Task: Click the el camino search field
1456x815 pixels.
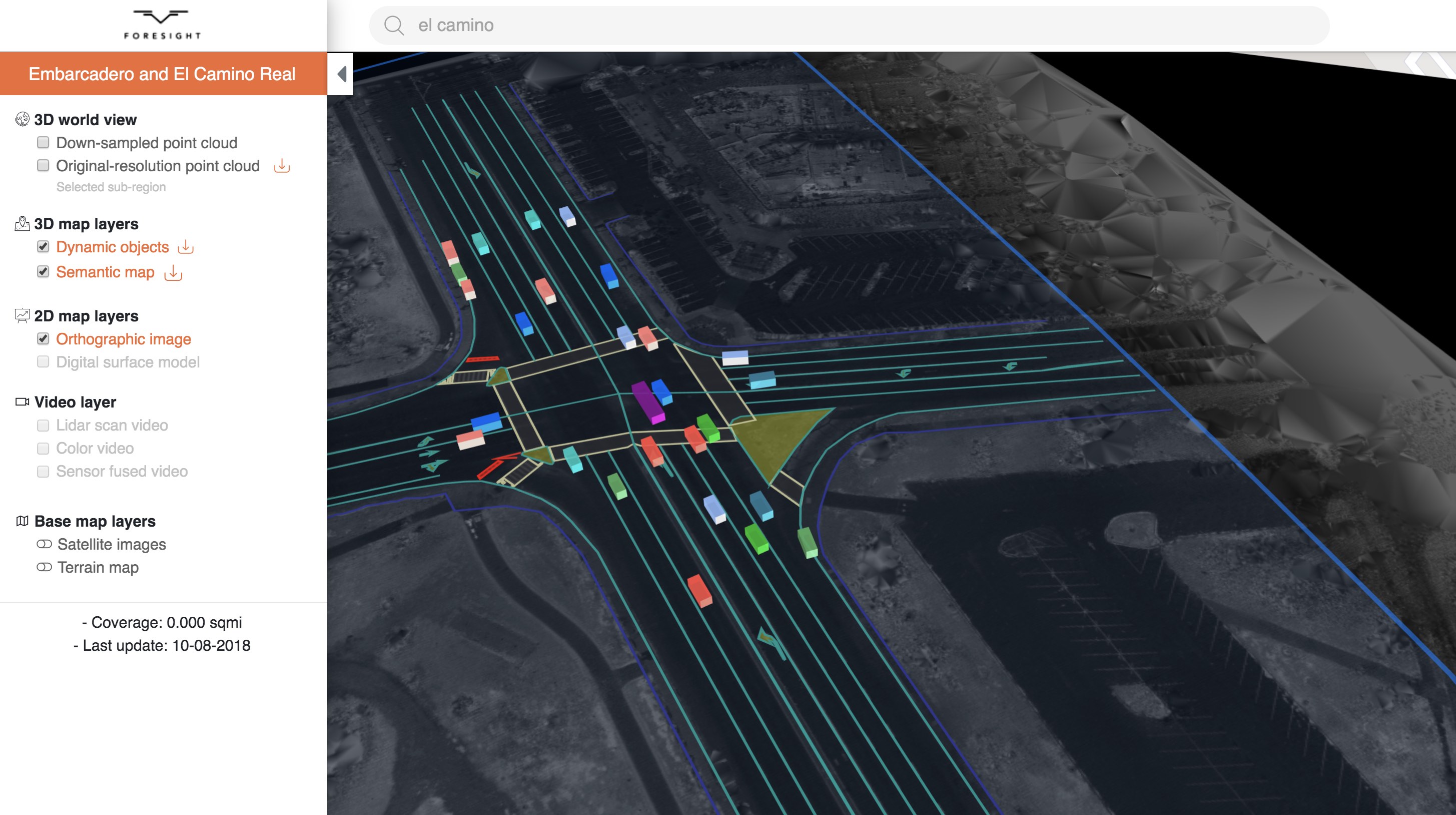Action: click(849, 26)
